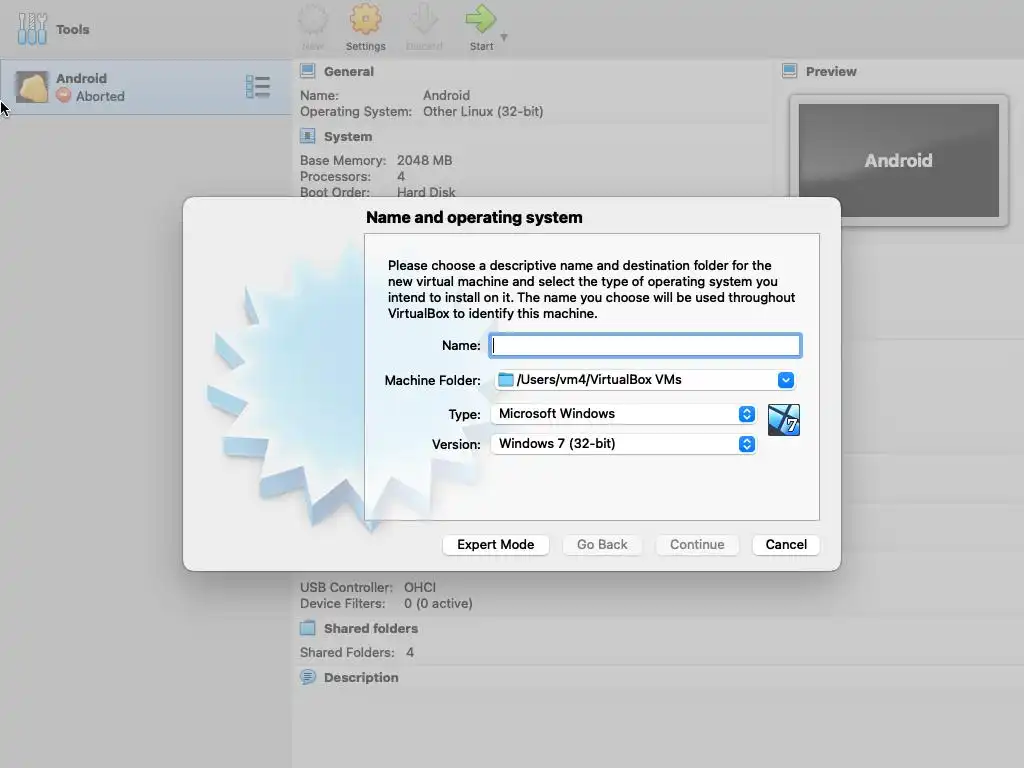This screenshot has height=768, width=1024.
Task: Click the Go Back button
Action: (602, 545)
